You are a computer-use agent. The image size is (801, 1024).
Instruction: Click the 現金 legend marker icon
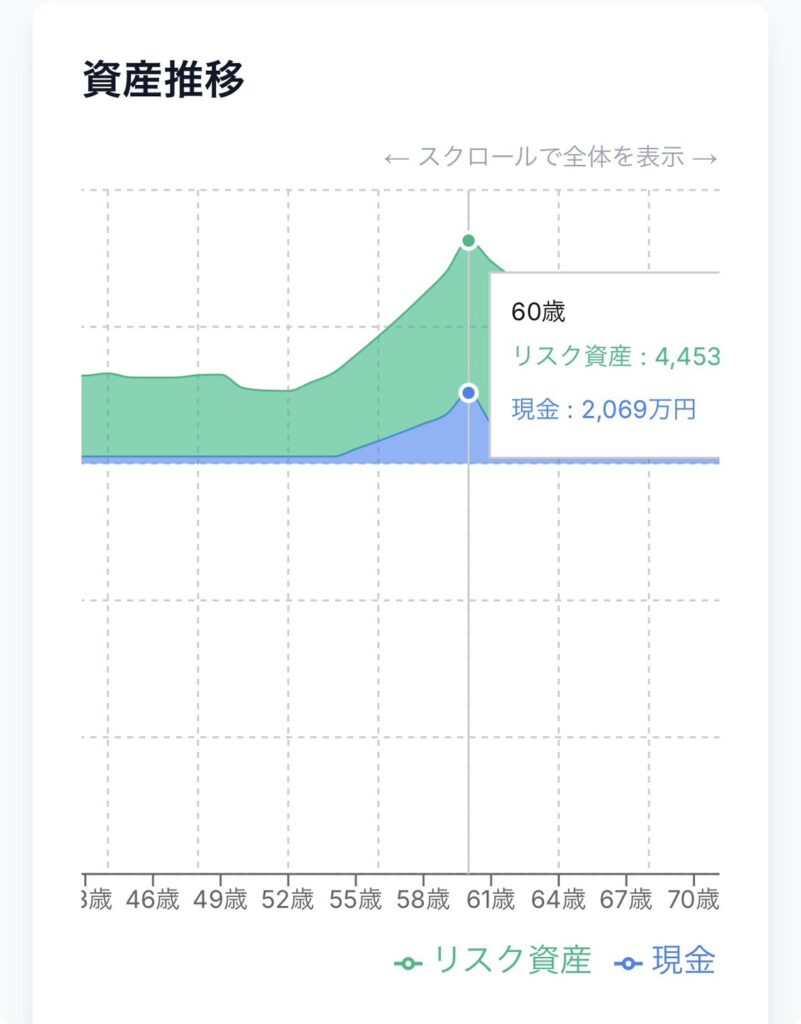pos(628,963)
